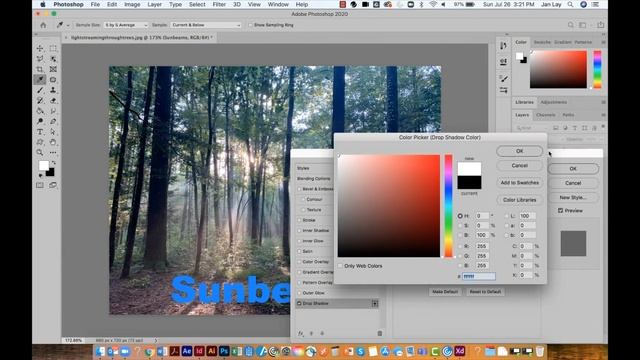
Task: Click the Share icon at top right
Action: point(600,25)
